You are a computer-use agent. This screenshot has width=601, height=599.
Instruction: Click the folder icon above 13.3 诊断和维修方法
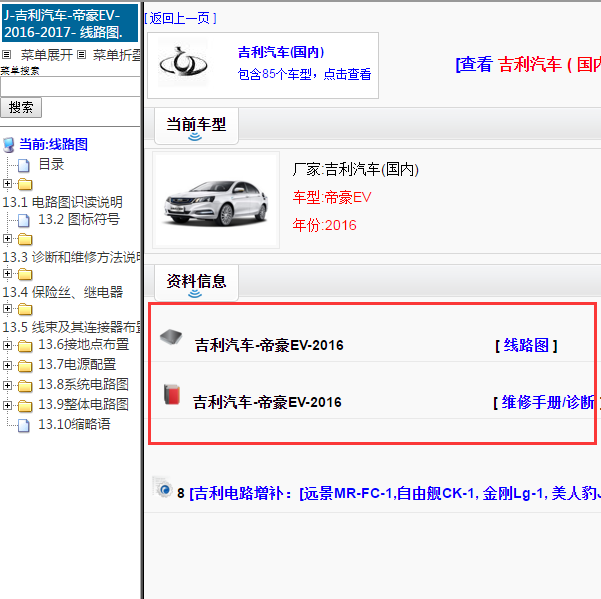25,240
